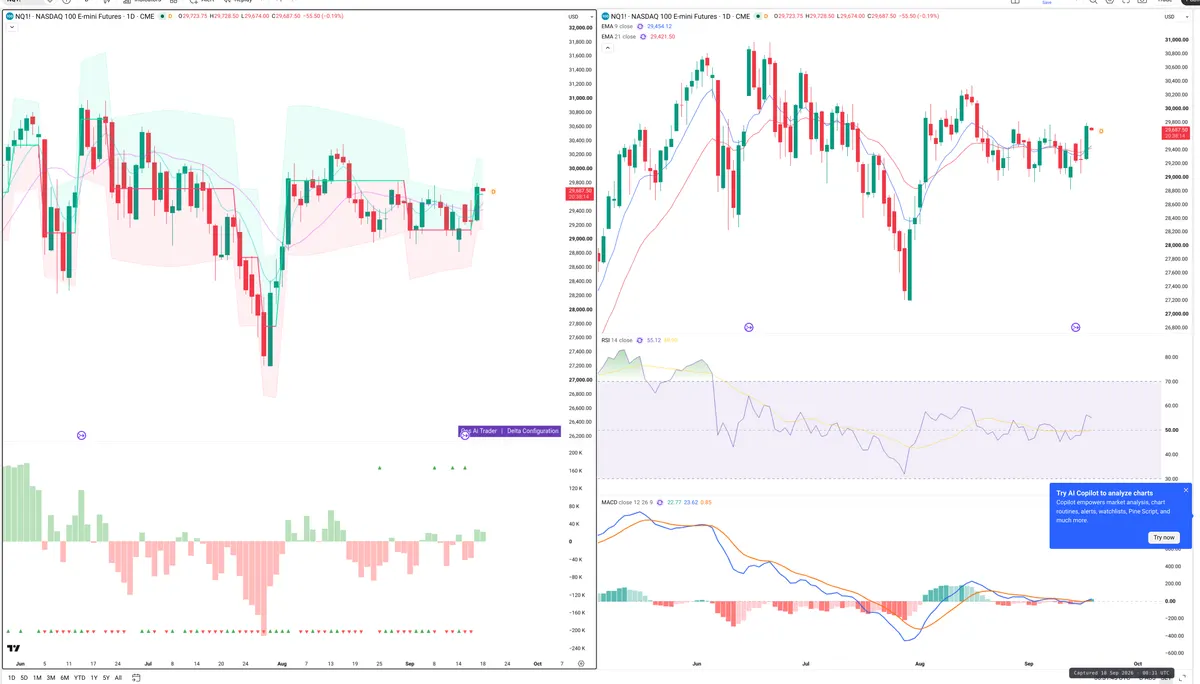Click right purple event marker on right chart
1200x684 pixels.
(x=1076, y=327)
